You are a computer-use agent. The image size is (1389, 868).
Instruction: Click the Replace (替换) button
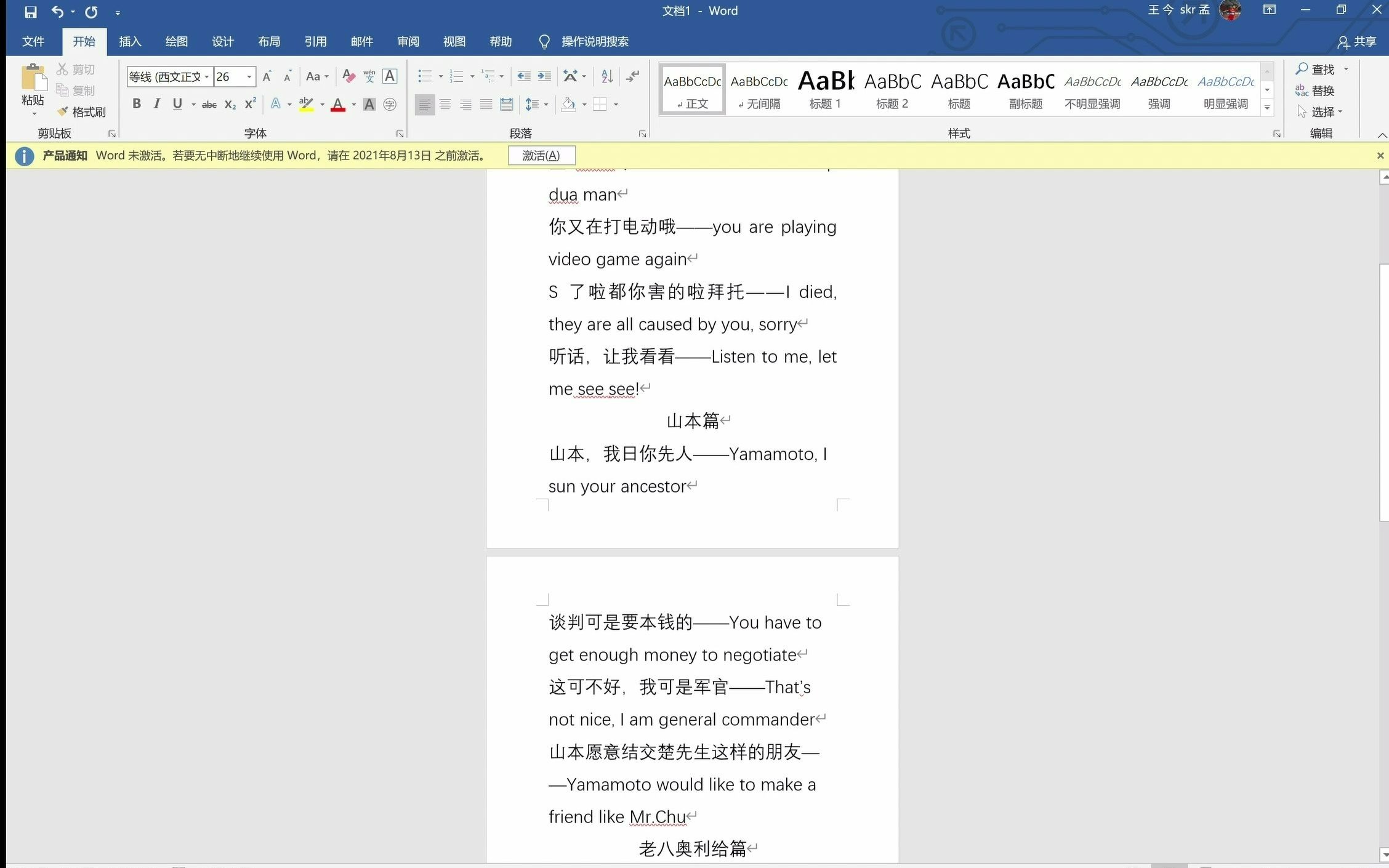pyautogui.click(x=1315, y=90)
